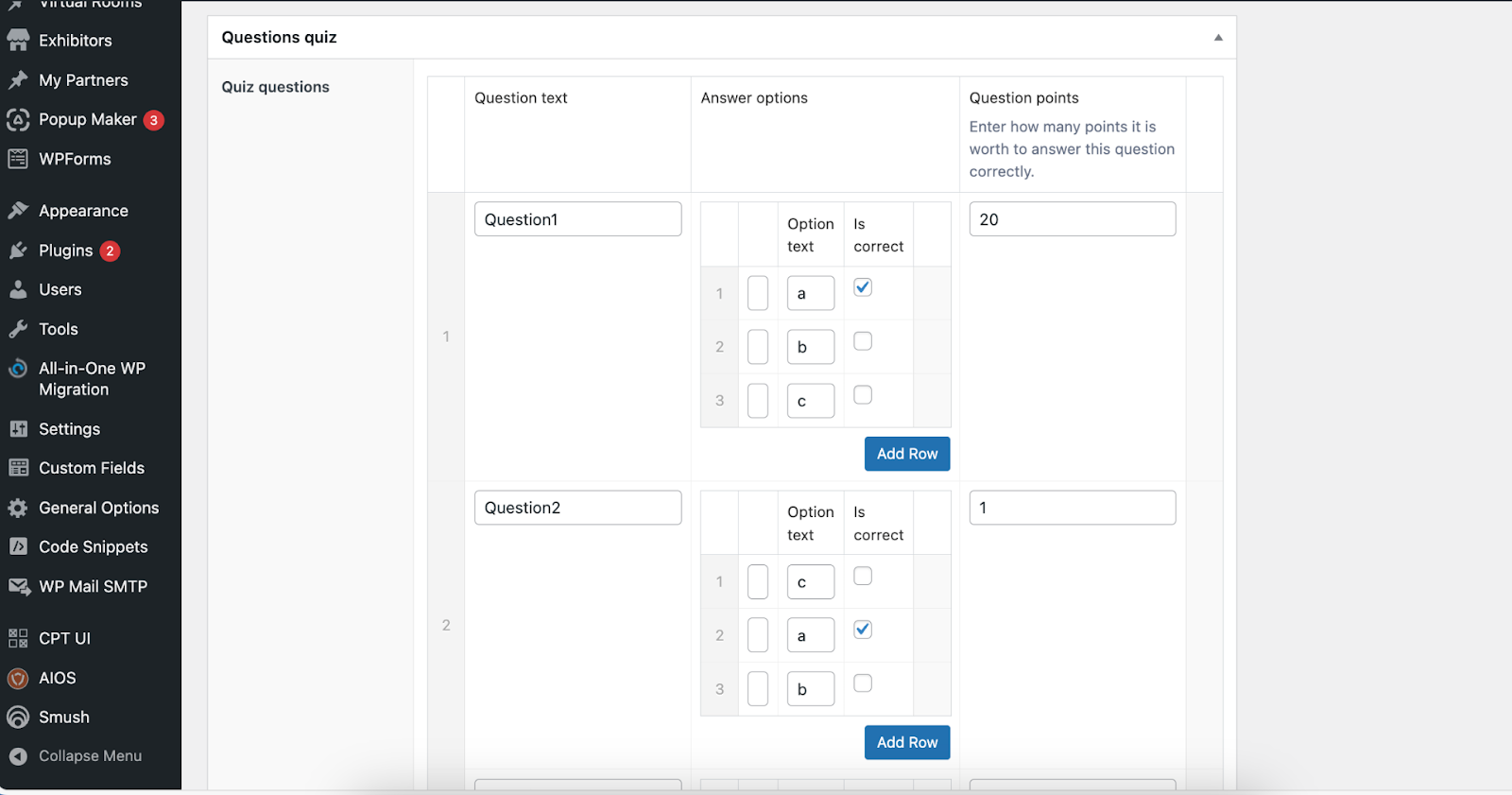This screenshot has height=795, width=1512.
Task: Click the Smush icon in sidebar
Action: click(x=18, y=717)
